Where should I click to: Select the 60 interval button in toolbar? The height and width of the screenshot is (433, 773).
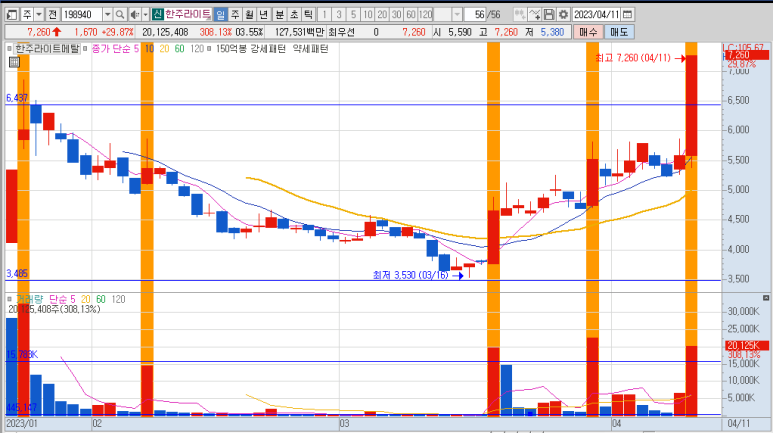(411, 14)
